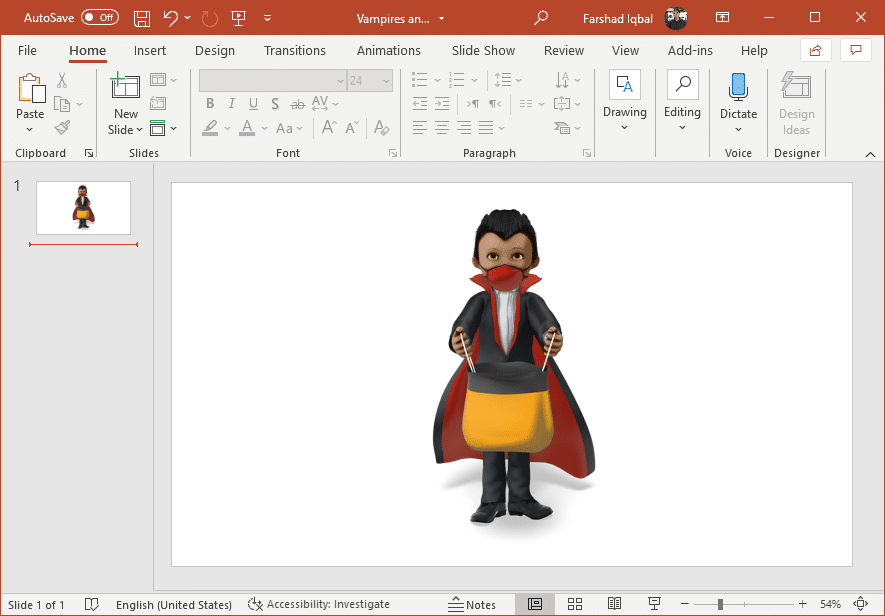Viewport: 885px width, 616px height.
Task: Click the zoom slider handle
Action: point(720,604)
